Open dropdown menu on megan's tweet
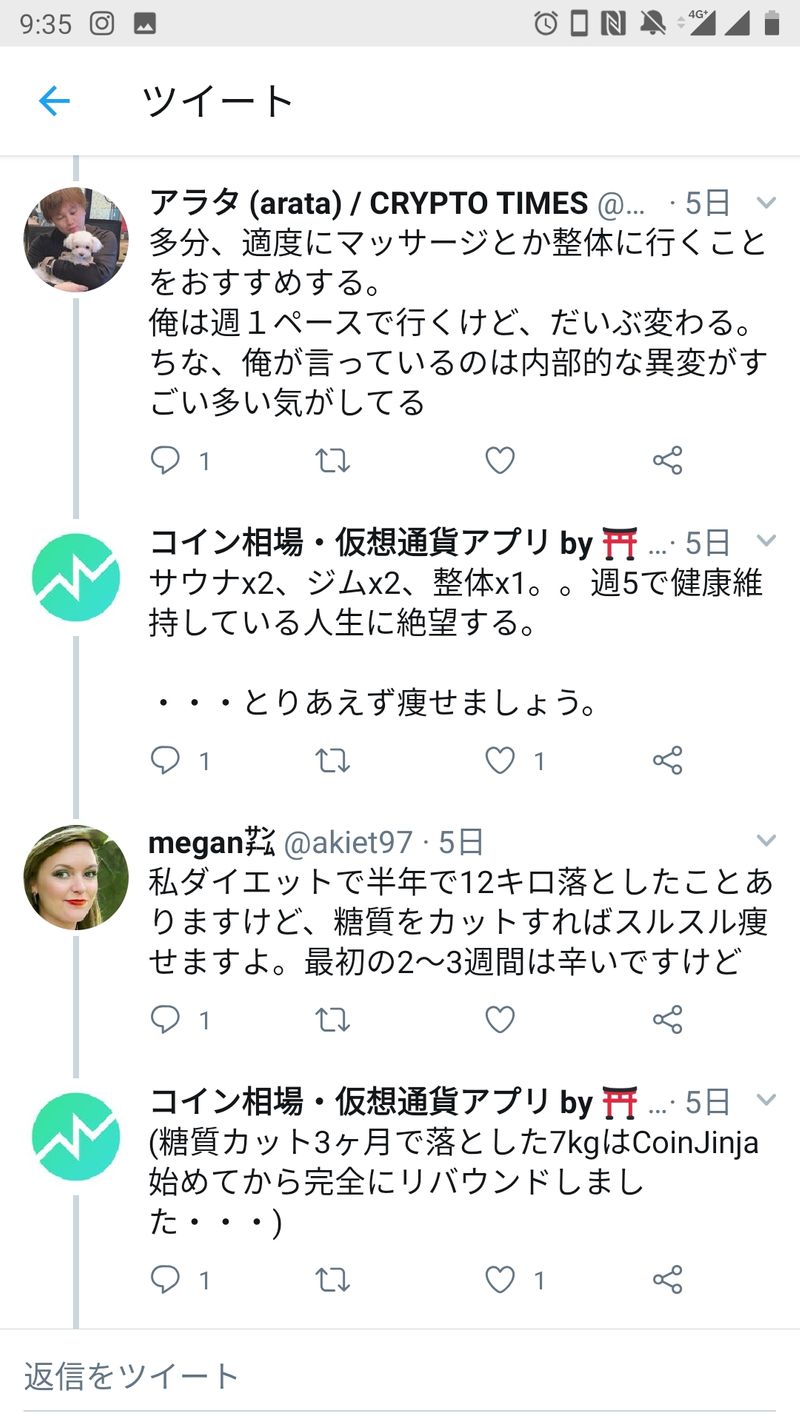 coord(766,840)
